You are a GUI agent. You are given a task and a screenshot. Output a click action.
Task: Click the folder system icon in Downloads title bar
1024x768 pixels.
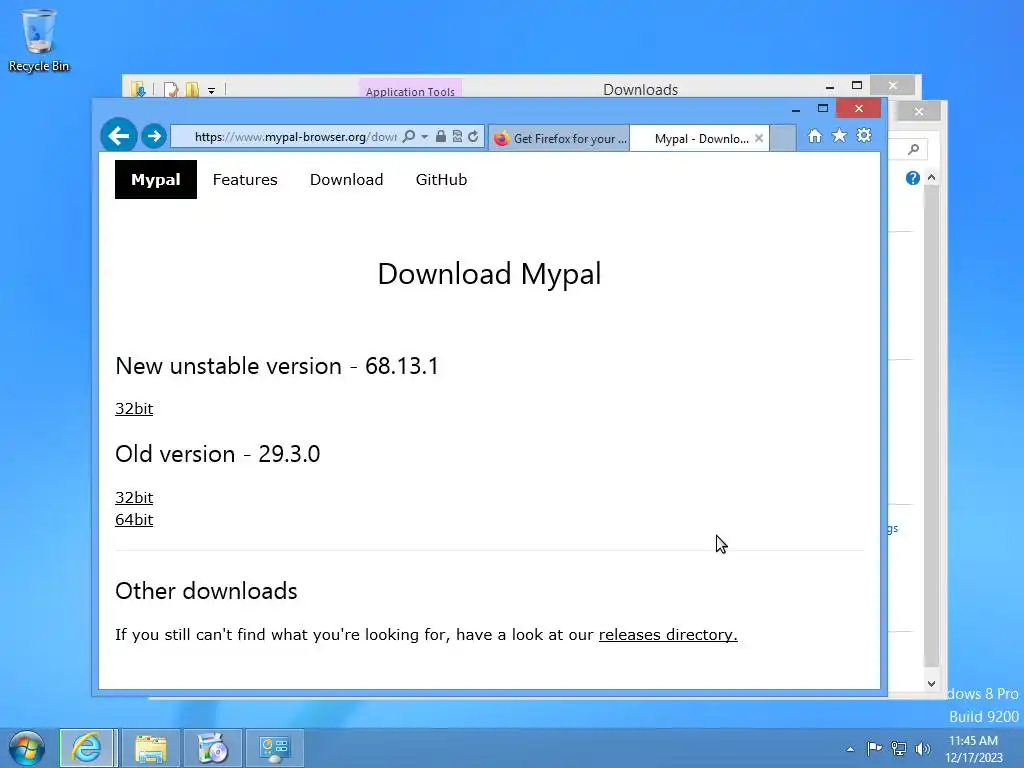tap(138, 89)
